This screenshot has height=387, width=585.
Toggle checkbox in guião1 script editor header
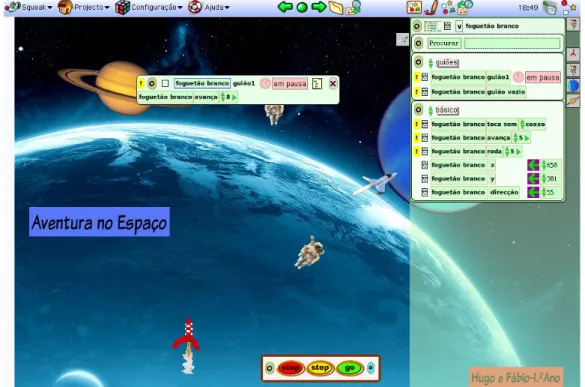[x=165, y=83]
